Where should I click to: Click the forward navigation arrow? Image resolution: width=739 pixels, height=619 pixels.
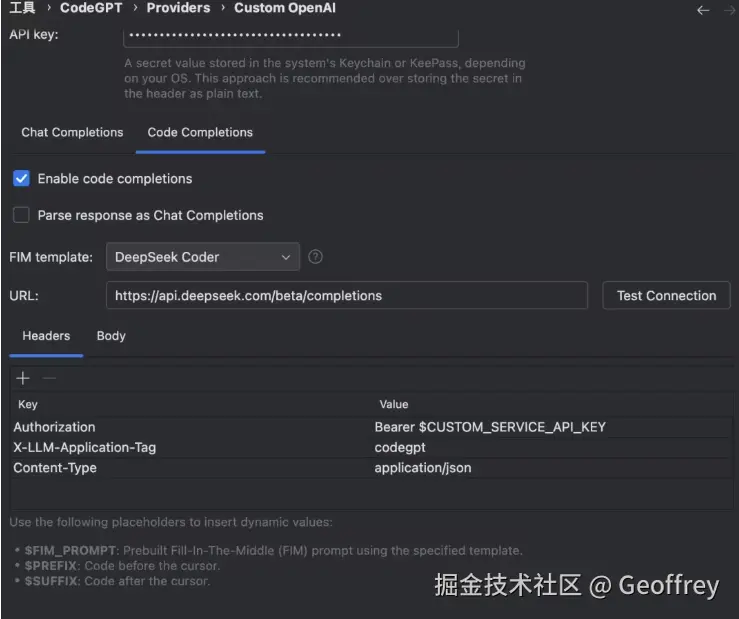tap(731, 10)
